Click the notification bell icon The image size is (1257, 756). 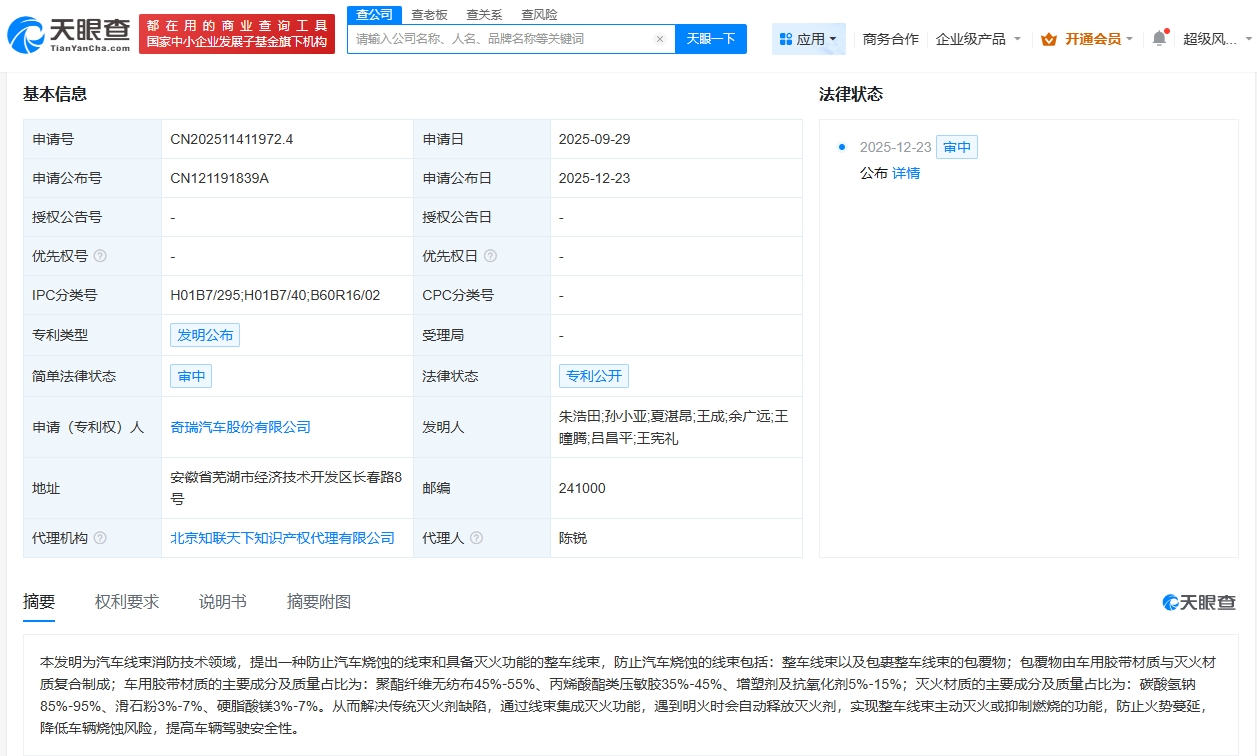pyautogui.click(x=1157, y=36)
